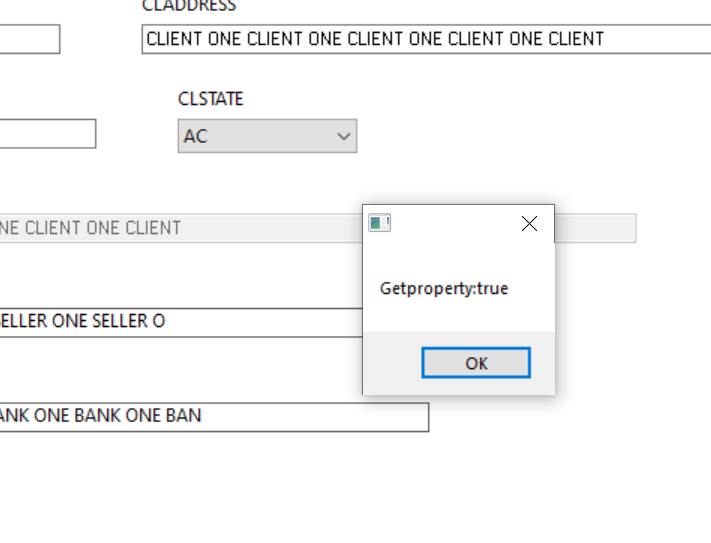The image size is (711, 543).
Task: Click the greyed field right of the dialog
Action: [x=595, y=228]
